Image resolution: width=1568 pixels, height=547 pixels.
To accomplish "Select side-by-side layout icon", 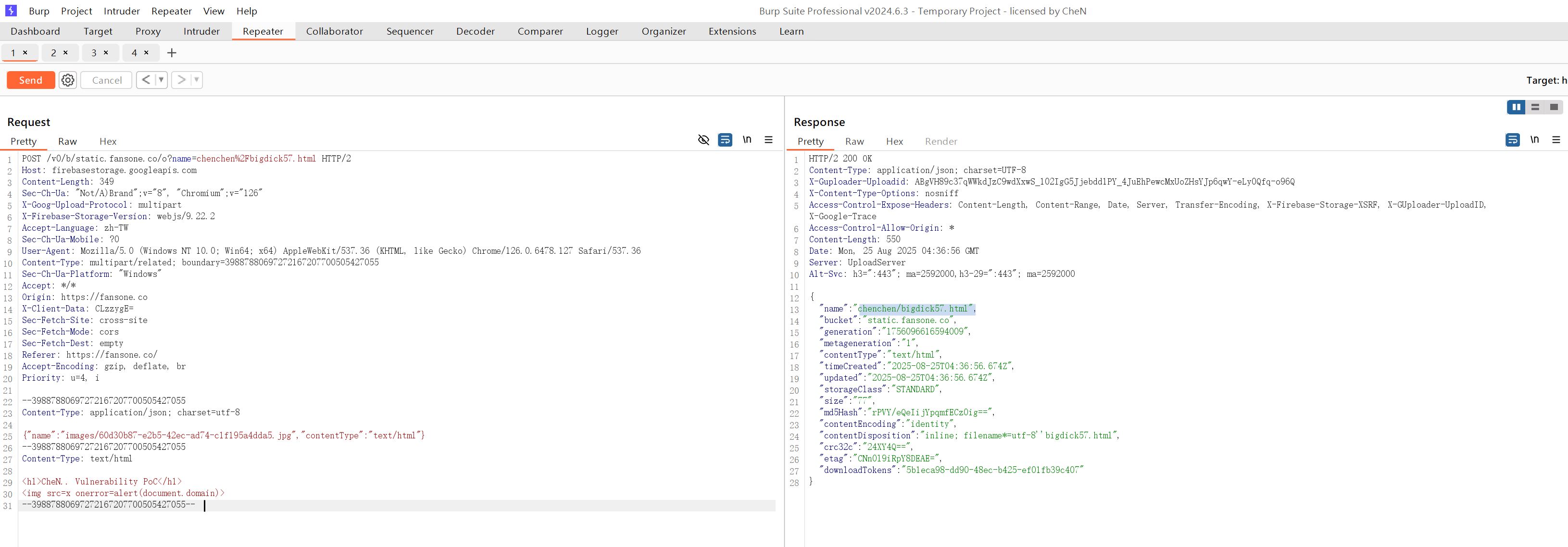I will [x=1516, y=107].
